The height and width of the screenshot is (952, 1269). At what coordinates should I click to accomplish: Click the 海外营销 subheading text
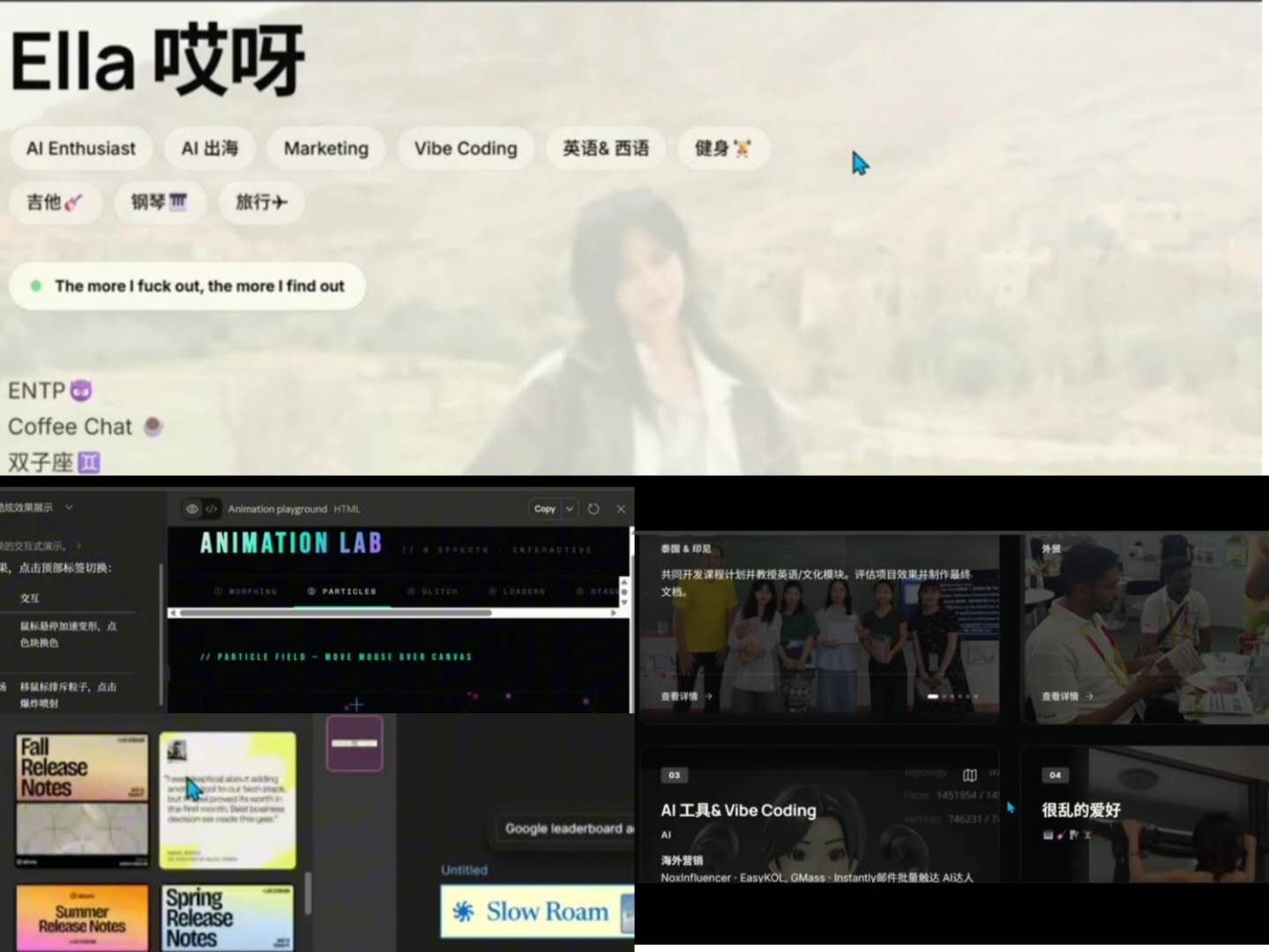[682, 860]
